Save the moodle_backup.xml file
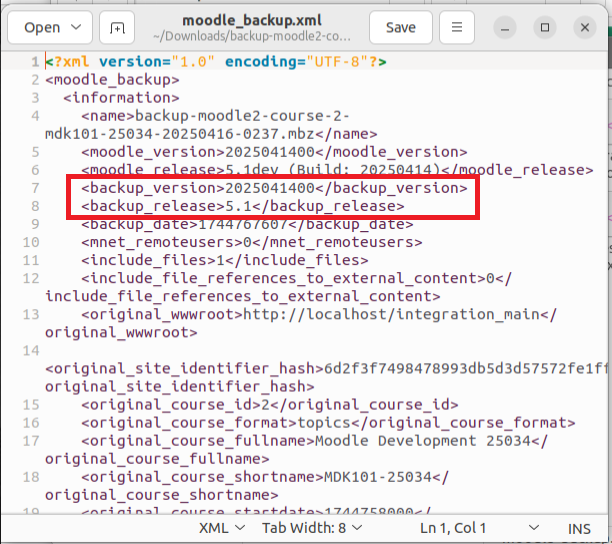This screenshot has height=544, width=612. click(401, 27)
